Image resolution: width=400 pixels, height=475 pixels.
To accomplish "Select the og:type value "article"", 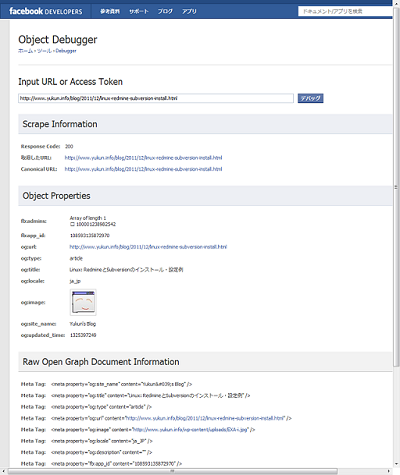I will [76, 258].
